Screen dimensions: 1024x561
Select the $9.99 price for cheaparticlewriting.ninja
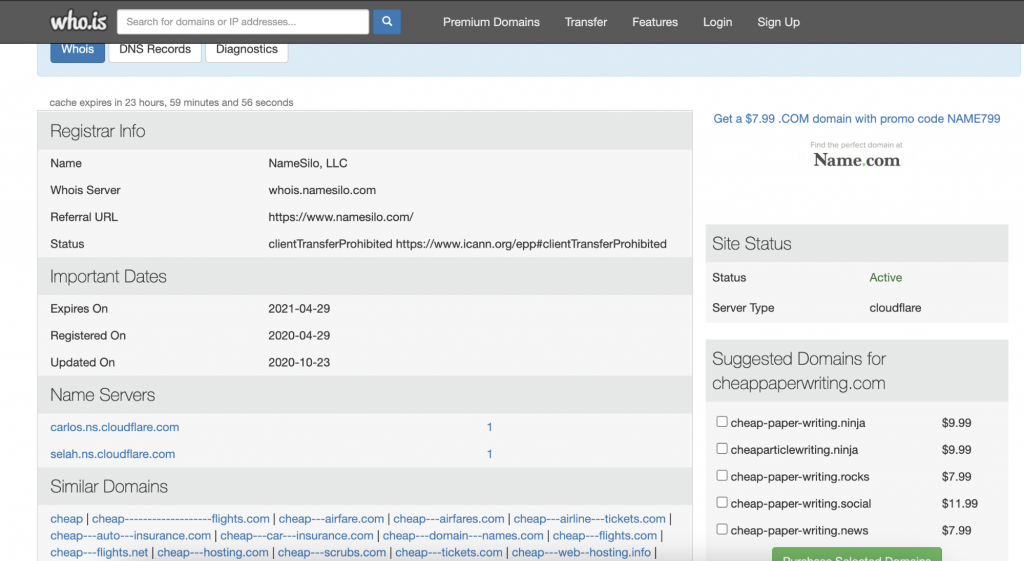pyautogui.click(x=956, y=449)
